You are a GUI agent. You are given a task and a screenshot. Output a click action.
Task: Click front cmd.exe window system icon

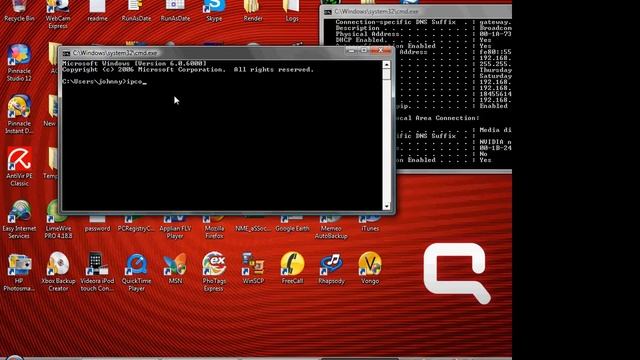click(66, 53)
